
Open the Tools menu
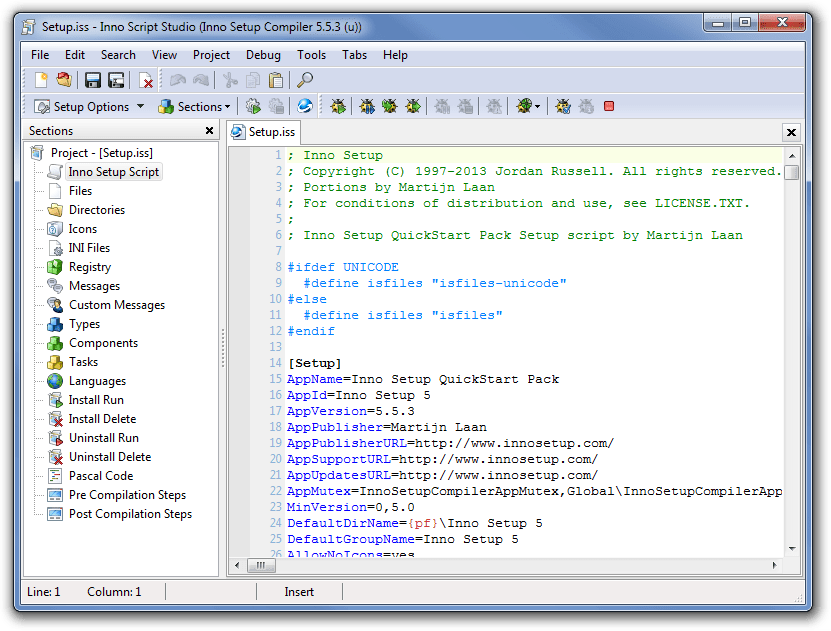click(311, 55)
